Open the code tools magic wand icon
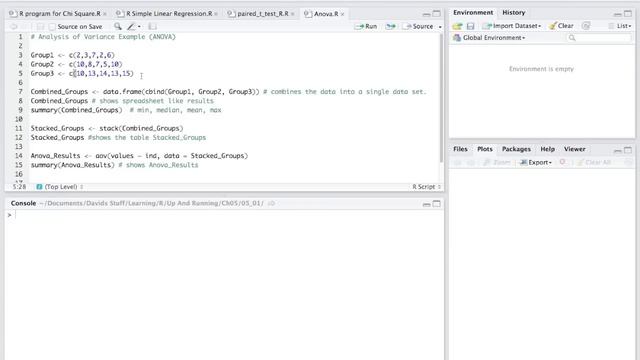This screenshot has width=640, height=360. 131,27
